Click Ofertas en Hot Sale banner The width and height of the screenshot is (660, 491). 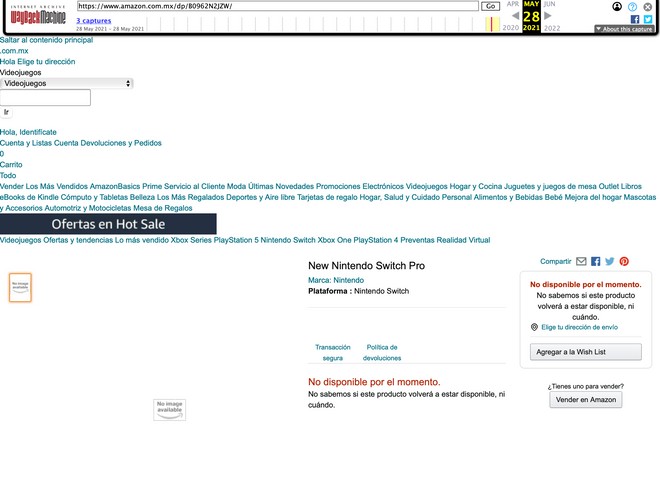click(x=108, y=224)
